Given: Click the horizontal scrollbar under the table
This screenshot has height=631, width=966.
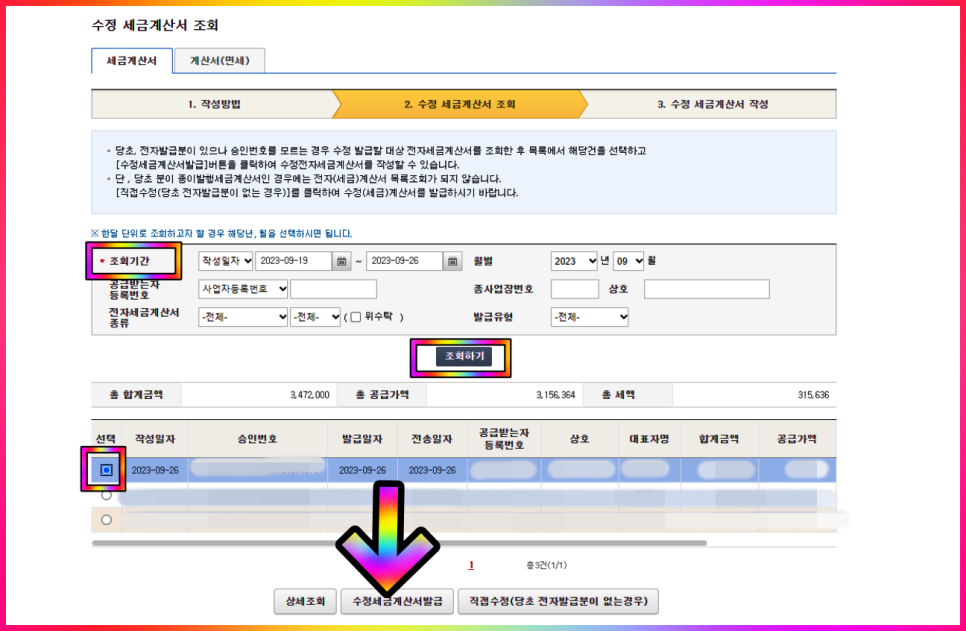Looking at the screenshot, I should point(399,543).
